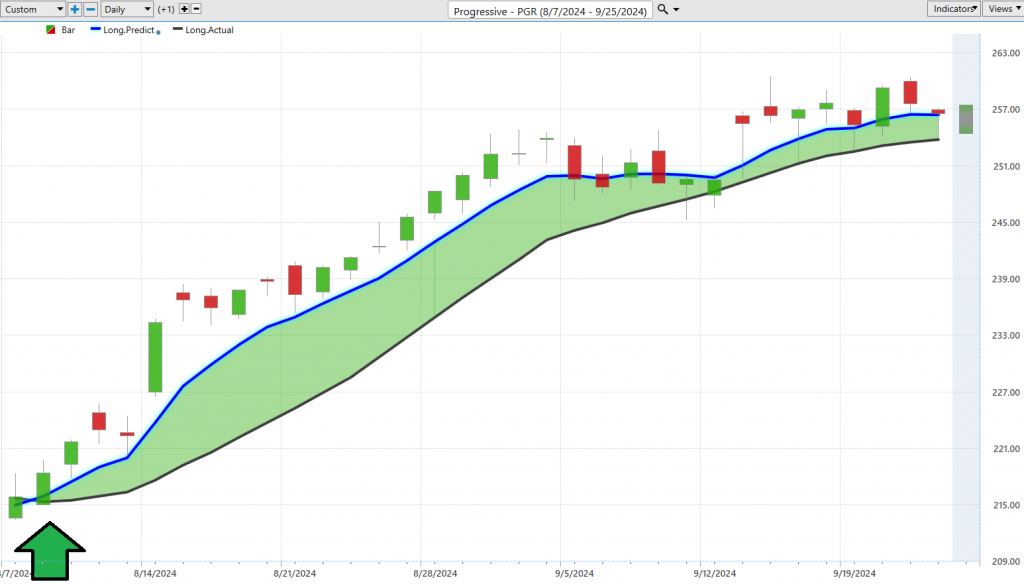Expand the arrow beside the search icon
Screen dimensions: 1024x584
(x=676, y=10)
